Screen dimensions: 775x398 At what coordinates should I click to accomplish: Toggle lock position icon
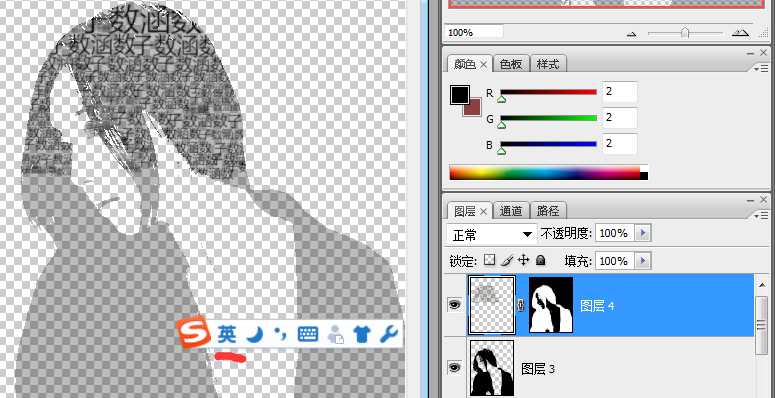[523, 260]
